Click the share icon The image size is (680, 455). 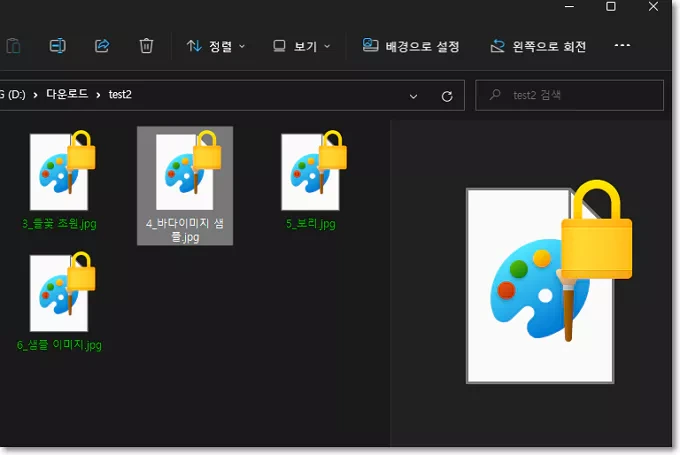102,46
